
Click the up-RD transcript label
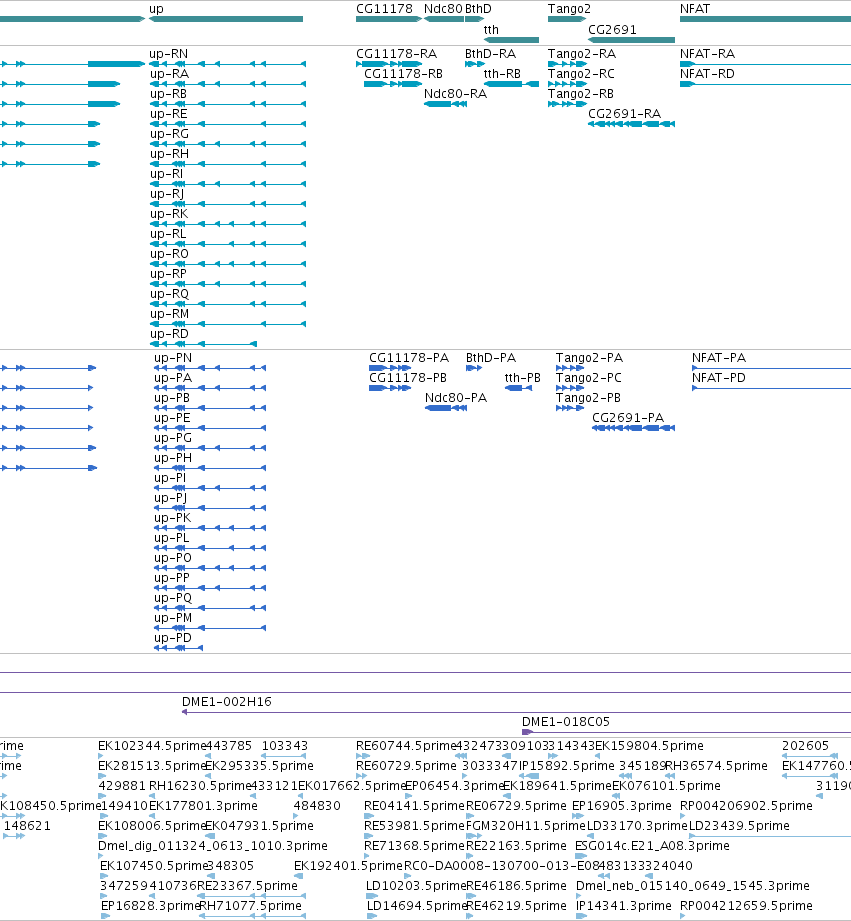(x=169, y=333)
